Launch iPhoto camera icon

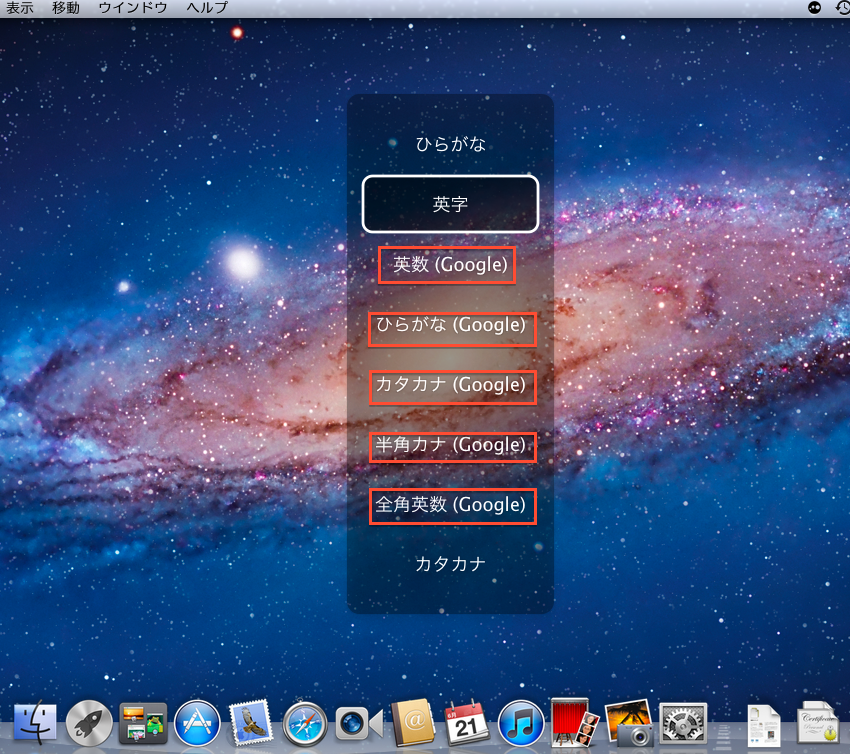click(x=629, y=723)
